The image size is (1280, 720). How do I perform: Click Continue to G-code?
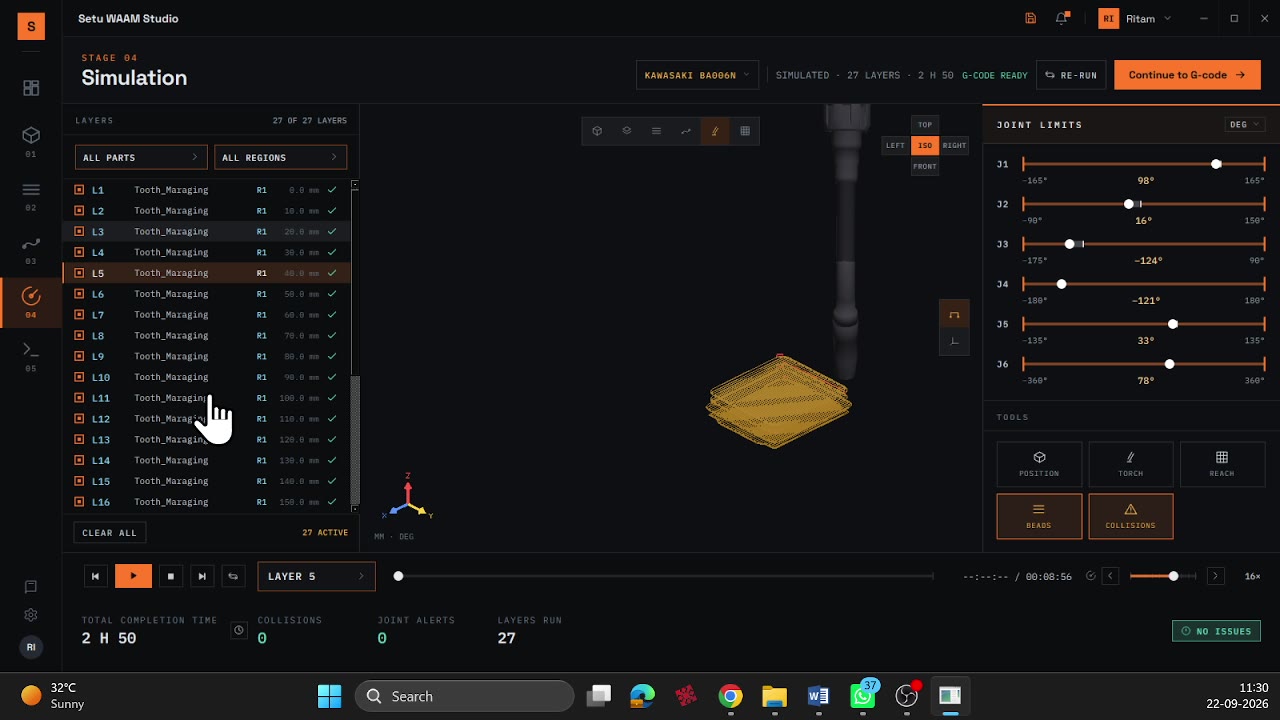pyautogui.click(x=1187, y=75)
